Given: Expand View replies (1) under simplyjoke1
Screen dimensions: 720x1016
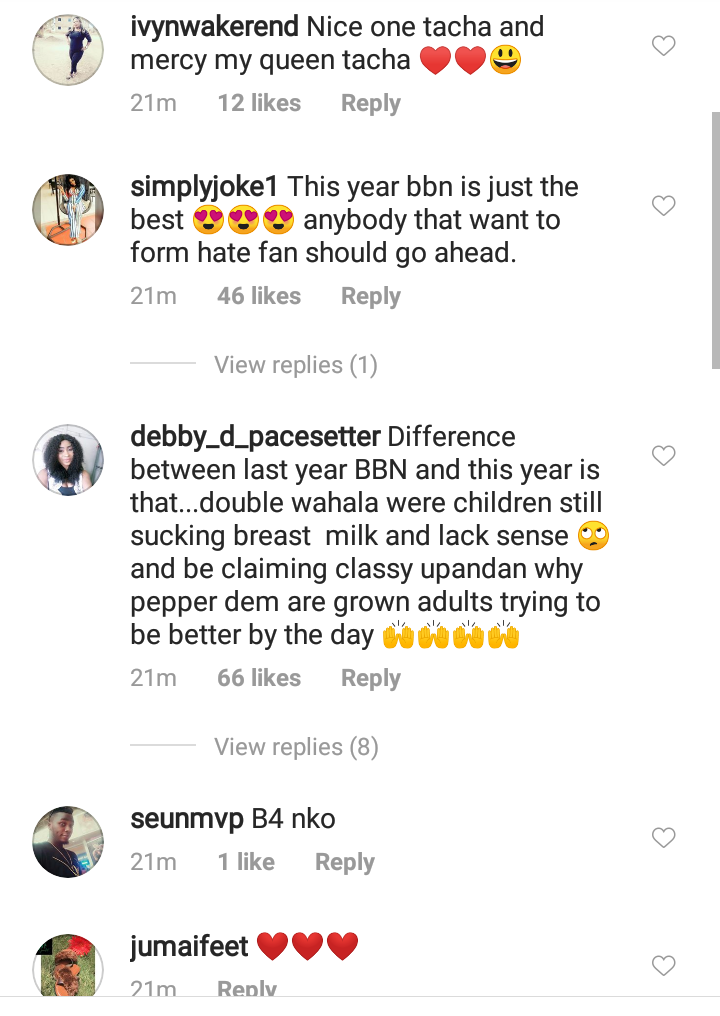Looking at the screenshot, I should 296,365.
